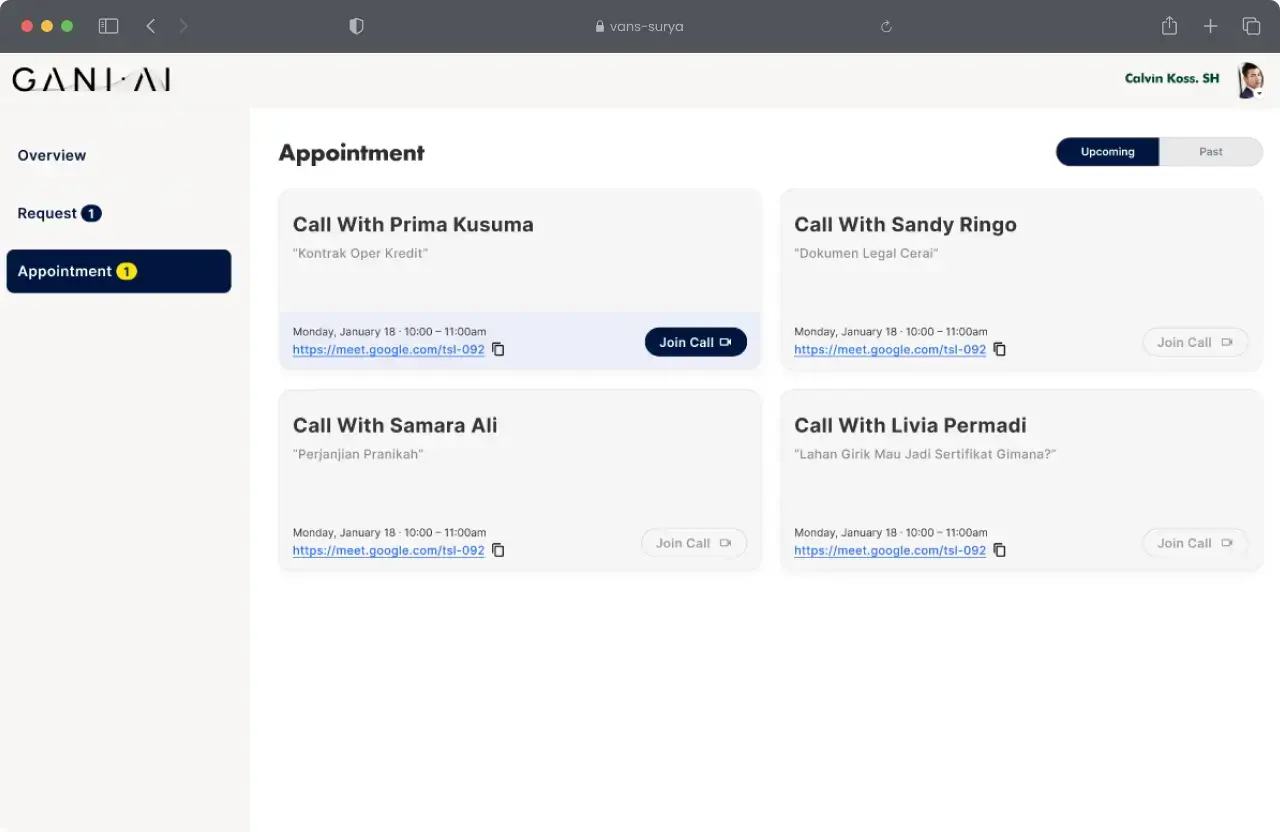Viewport: 1280px width, 832px height.
Task: Keep Upcoming appointments selected
Action: tap(1107, 151)
